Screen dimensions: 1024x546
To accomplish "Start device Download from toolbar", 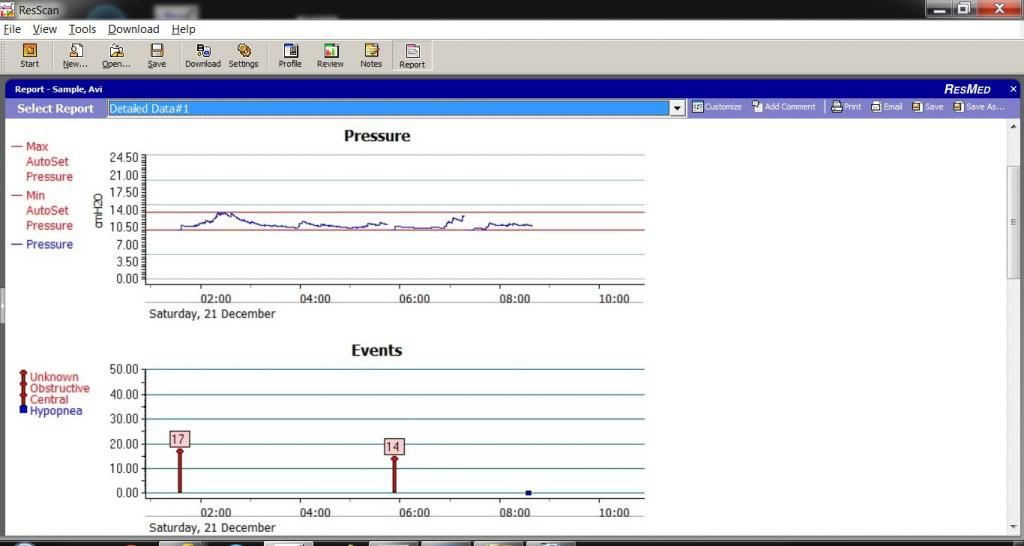I will [203, 56].
